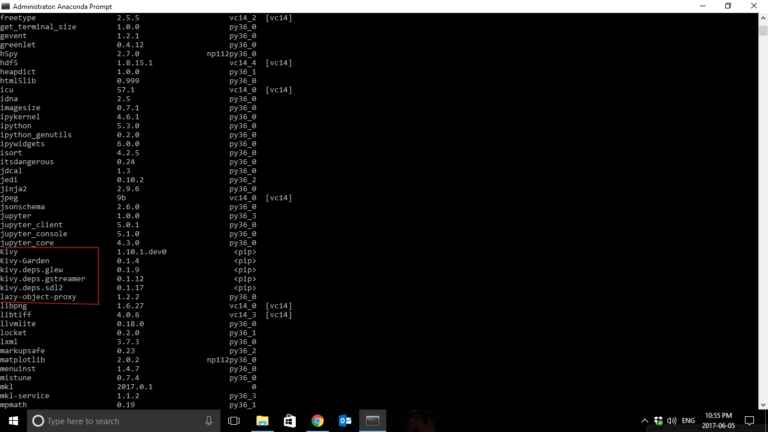Click the vertical scrollbar thumb
This screenshot has height=432, width=768.
click(763, 30)
